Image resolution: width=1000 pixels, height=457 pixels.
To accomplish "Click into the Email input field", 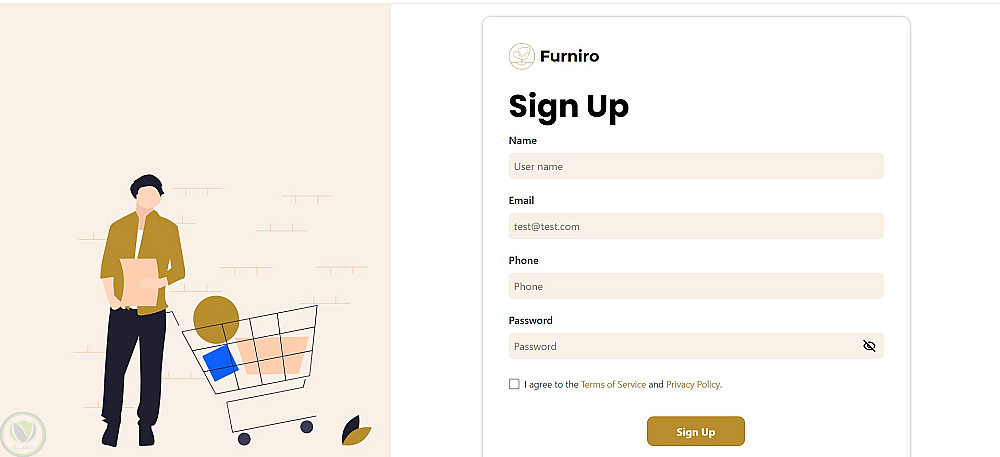I will 696,226.
